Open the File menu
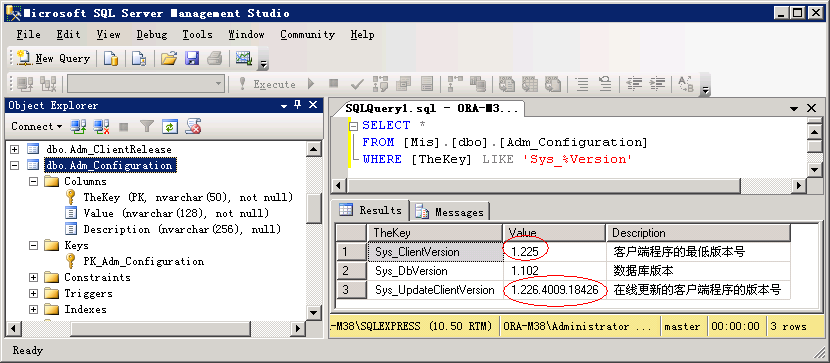This screenshot has width=830, height=363. [x=28, y=34]
